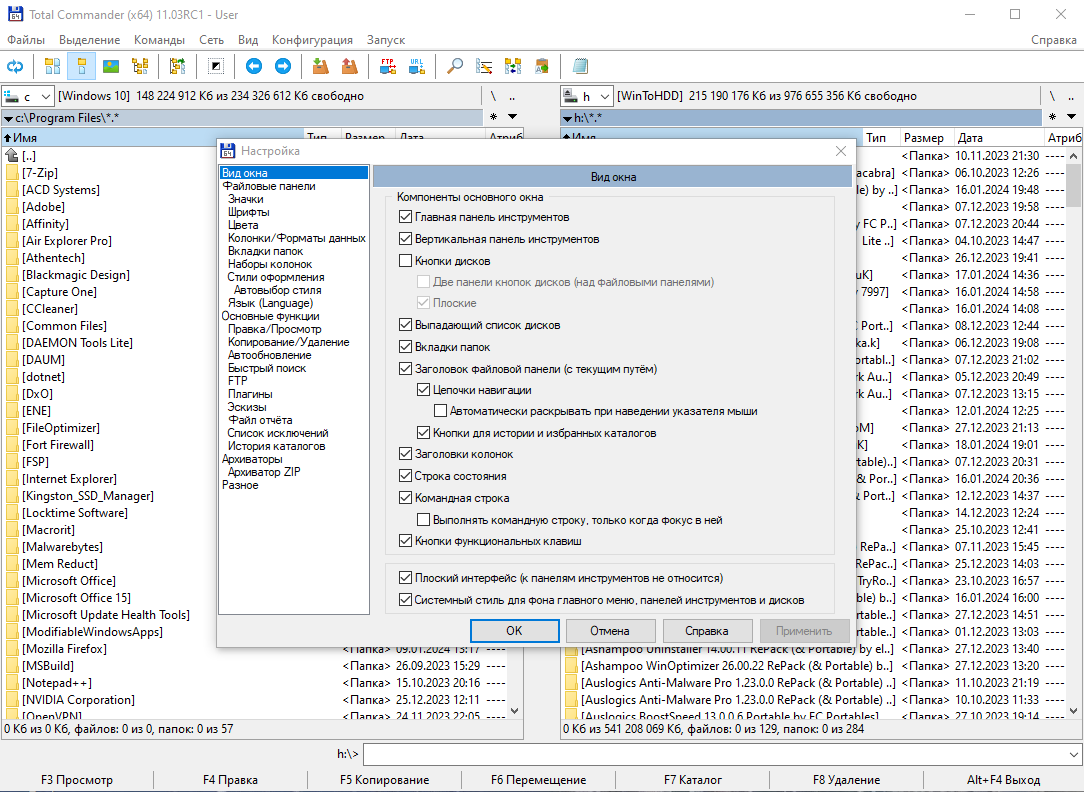
Task: Open the Конфигурация menu
Action: pos(312,40)
